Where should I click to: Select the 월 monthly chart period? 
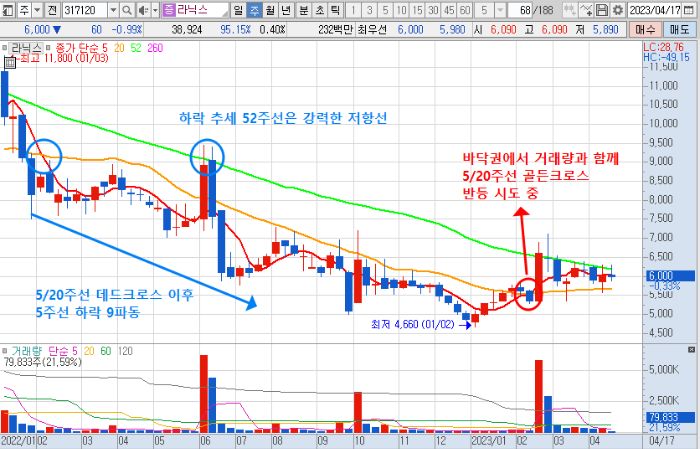tap(270, 9)
